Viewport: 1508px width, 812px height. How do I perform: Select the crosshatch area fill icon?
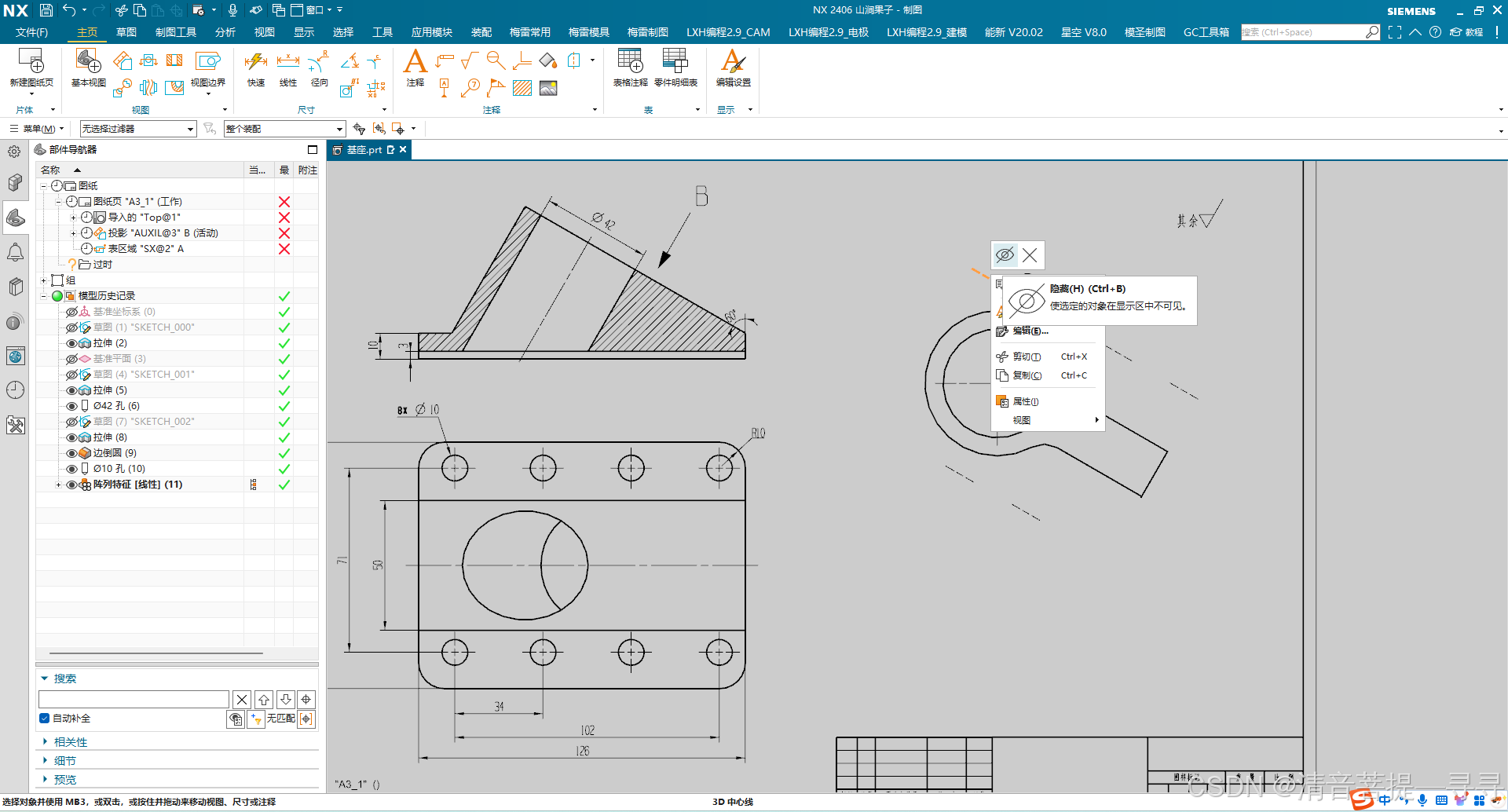pyautogui.click(x=522, y=88)
